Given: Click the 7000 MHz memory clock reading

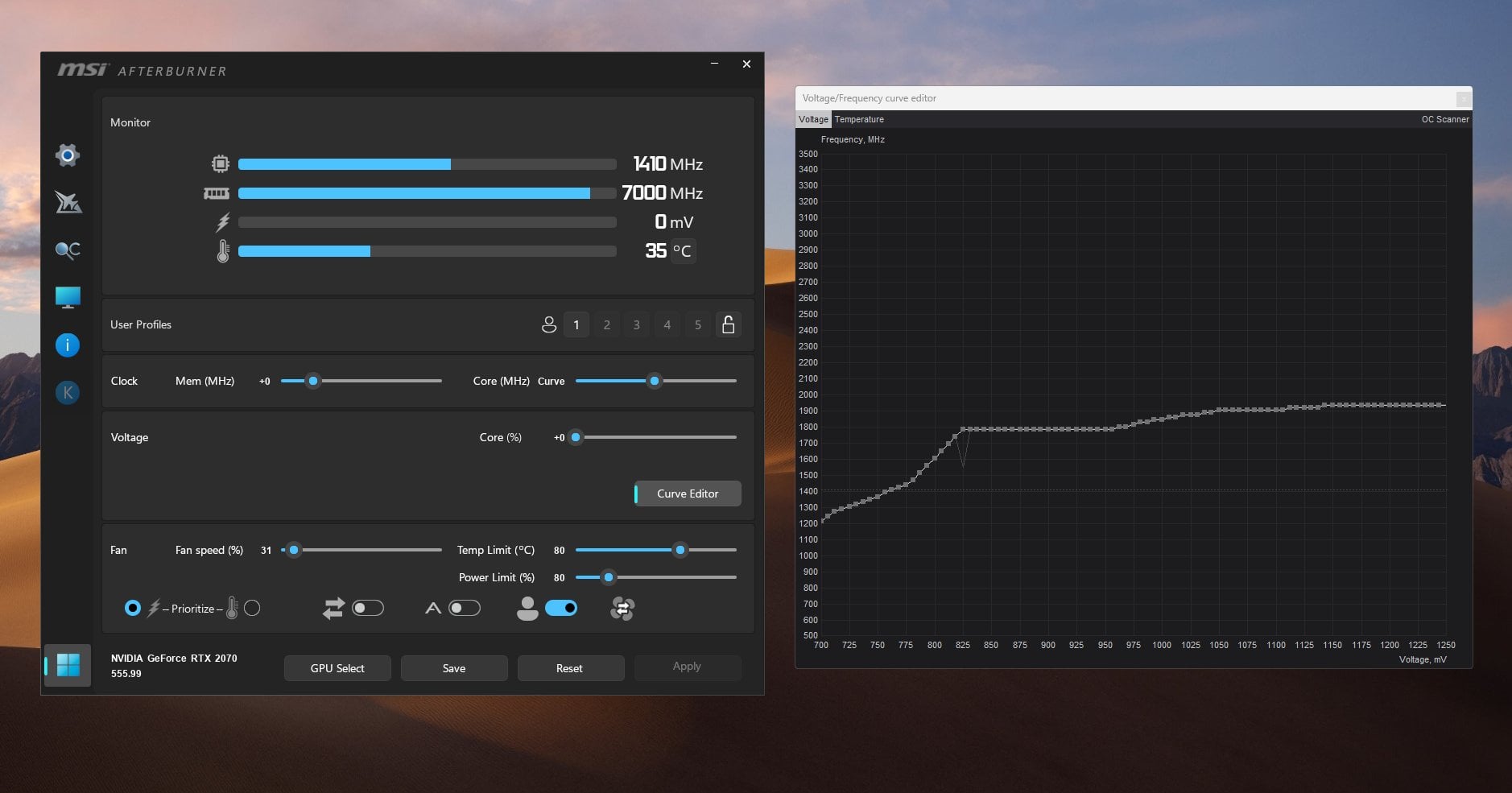Looking at the screenshot, I should (x=662, y=193).
